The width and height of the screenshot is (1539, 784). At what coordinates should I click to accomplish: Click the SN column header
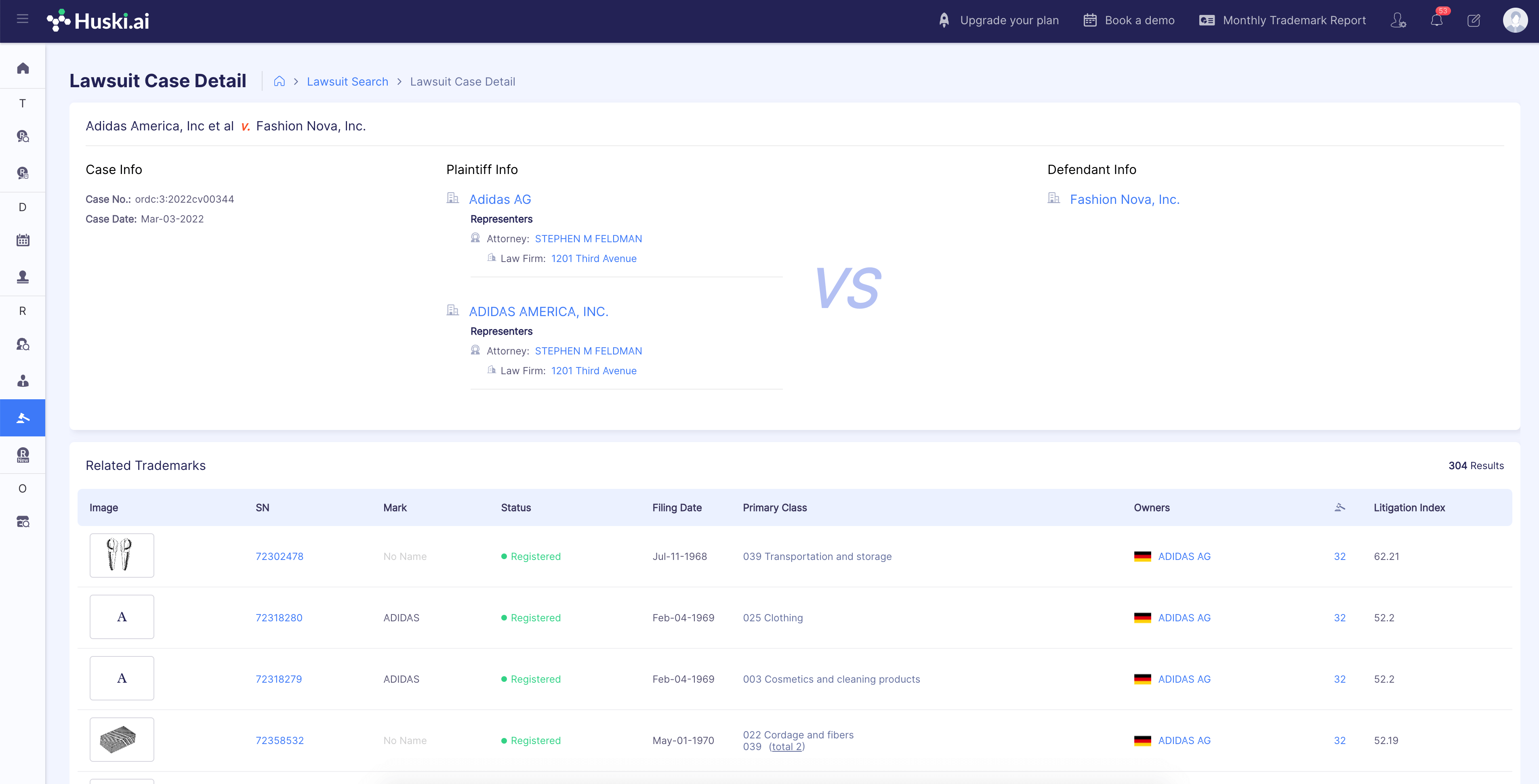[x=262, y=507]
